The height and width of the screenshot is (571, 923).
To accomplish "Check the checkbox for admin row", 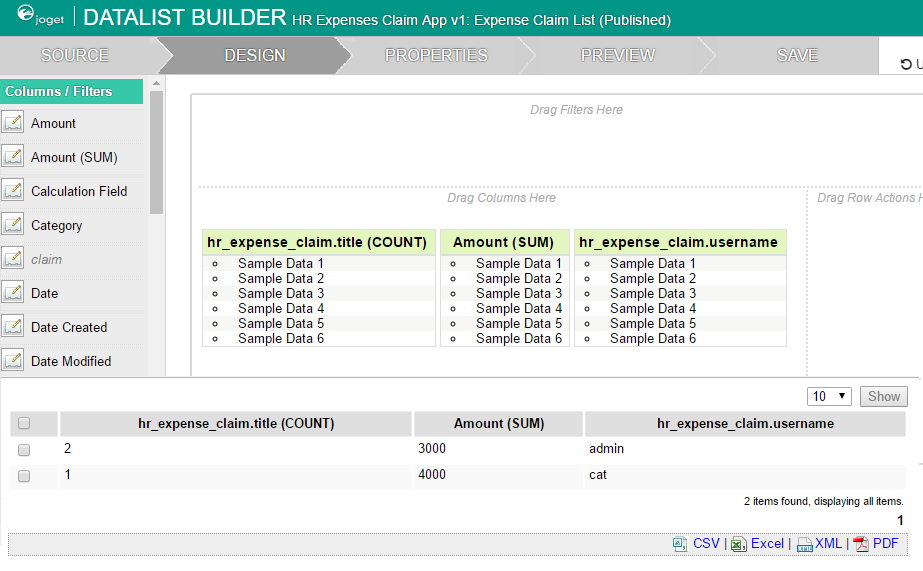I will pyautogui.click(x=24, y=450).
